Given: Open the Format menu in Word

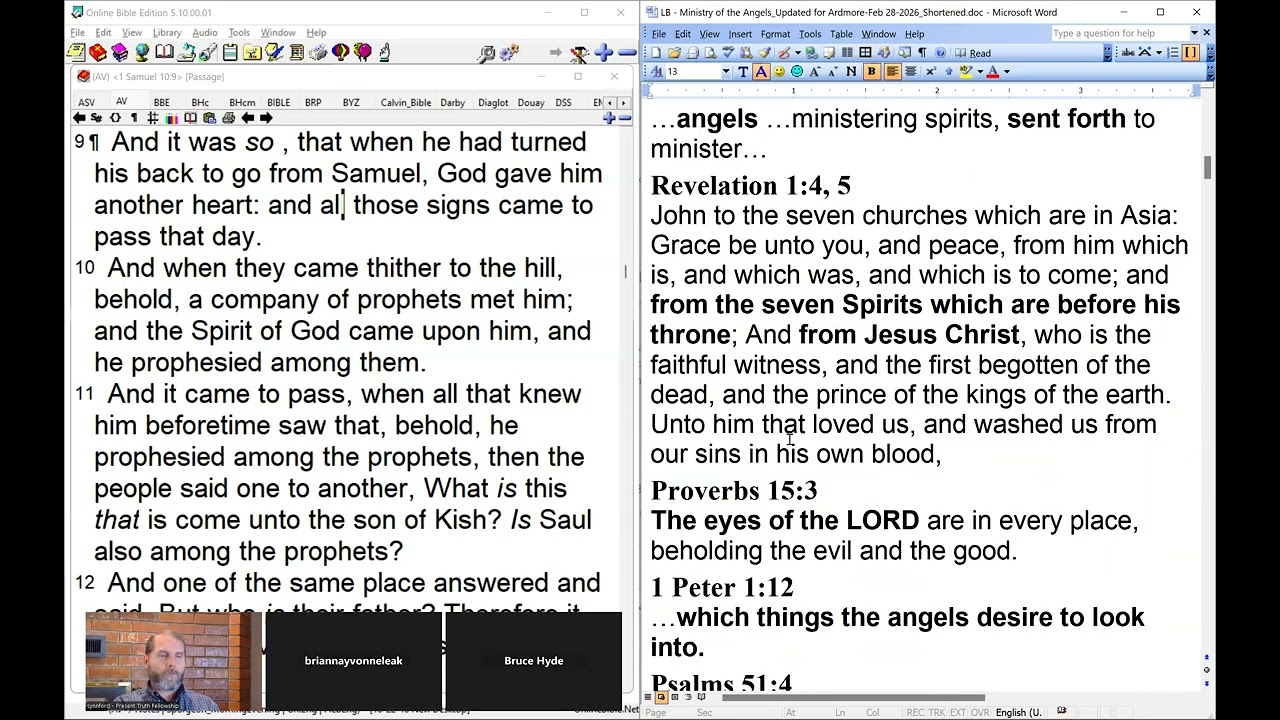Looking at the screenshot, I should [x=775, y=34].
